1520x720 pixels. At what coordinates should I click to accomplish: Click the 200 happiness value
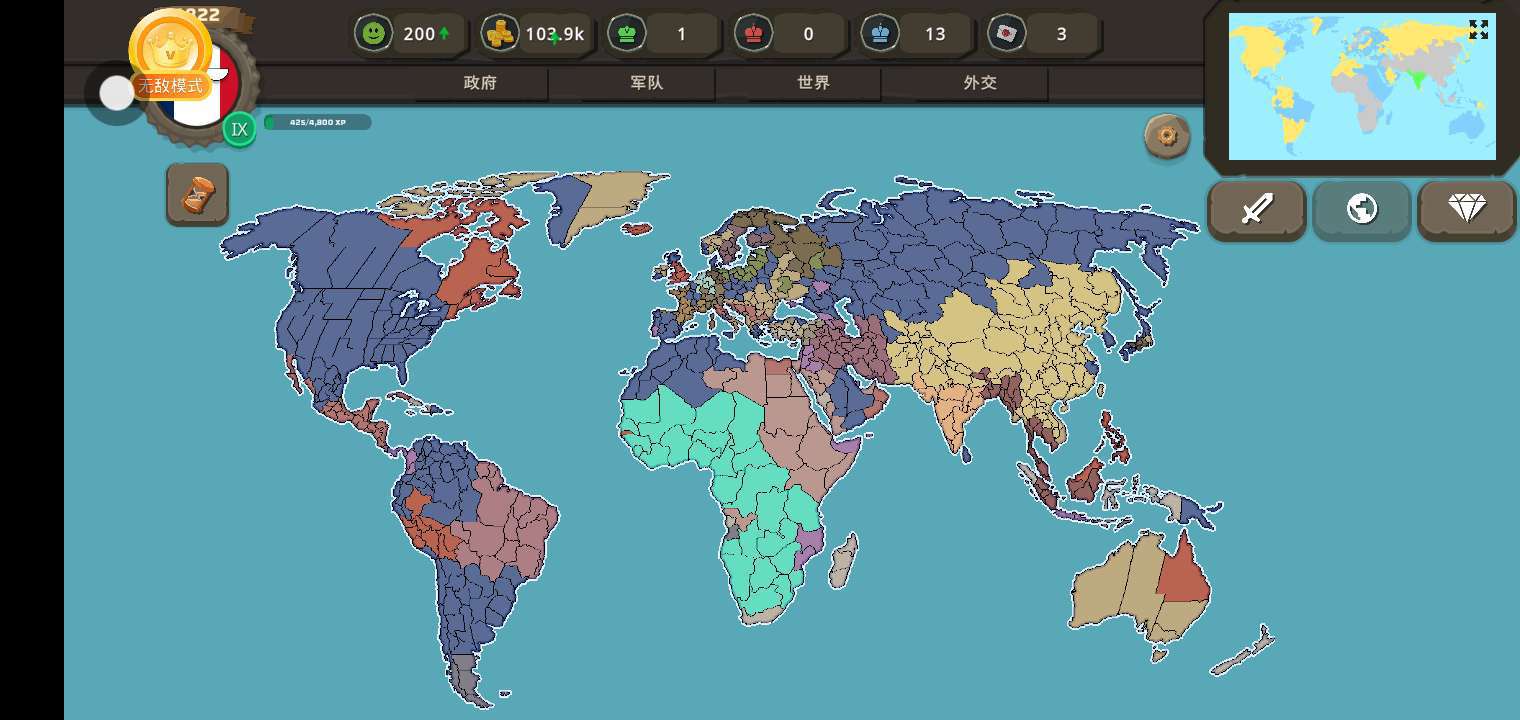419,34
